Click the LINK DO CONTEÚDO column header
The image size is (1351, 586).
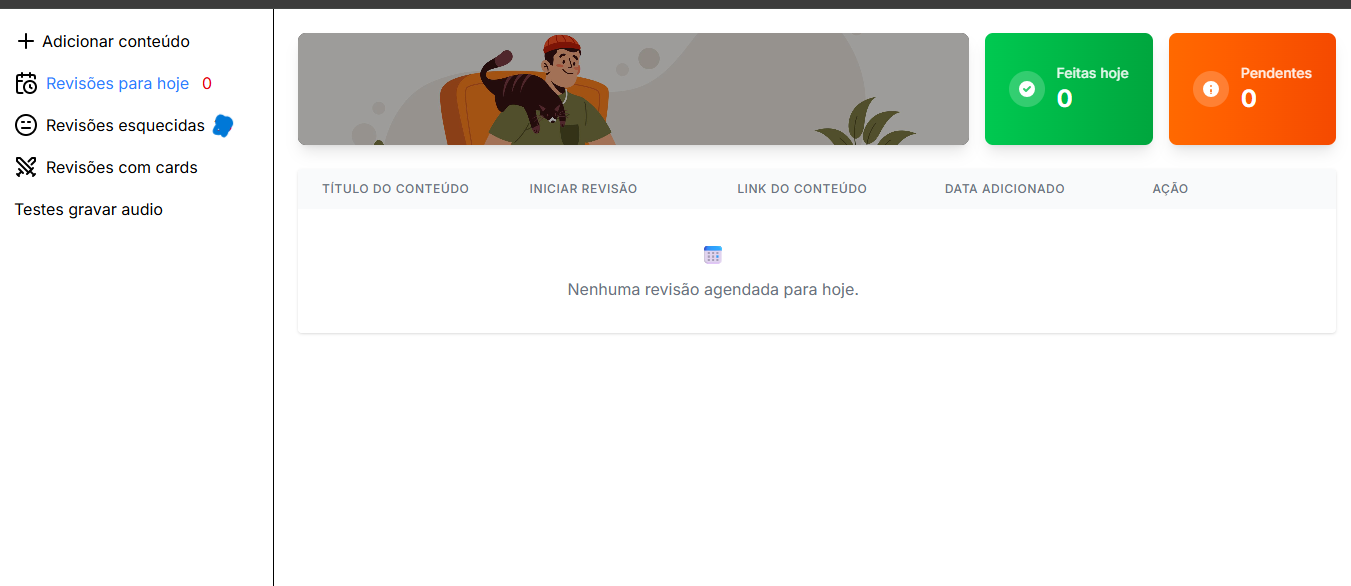pyautogui.click(x=802, y=189)
